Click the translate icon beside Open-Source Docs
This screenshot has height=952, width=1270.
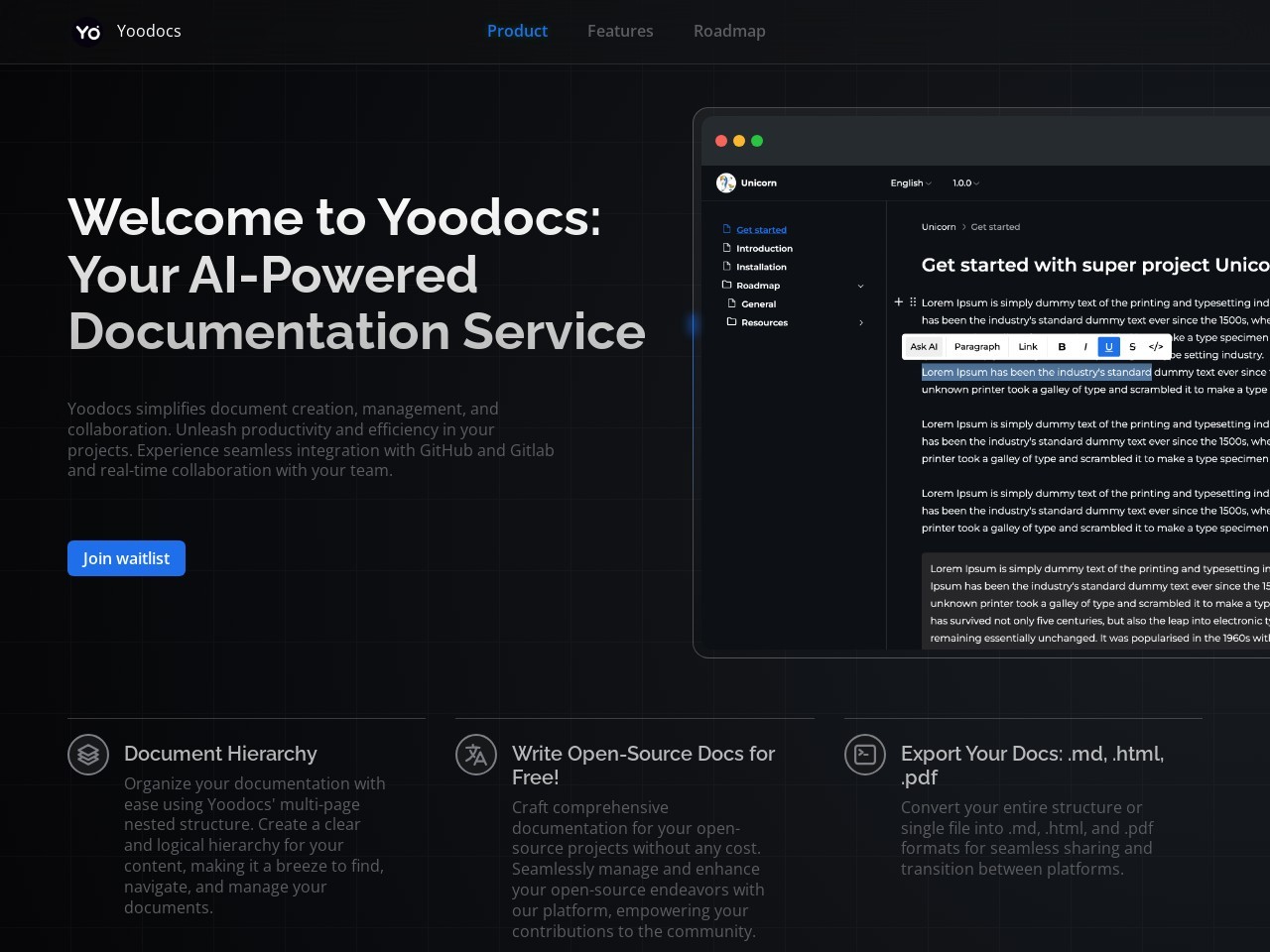476,755
